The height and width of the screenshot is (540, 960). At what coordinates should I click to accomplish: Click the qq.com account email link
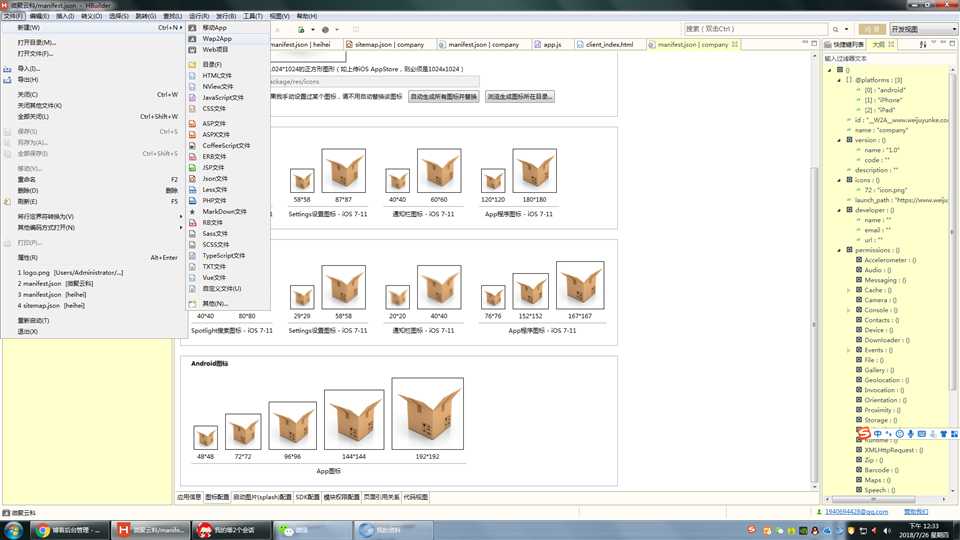pyautogui.click(x=856, y=512)
